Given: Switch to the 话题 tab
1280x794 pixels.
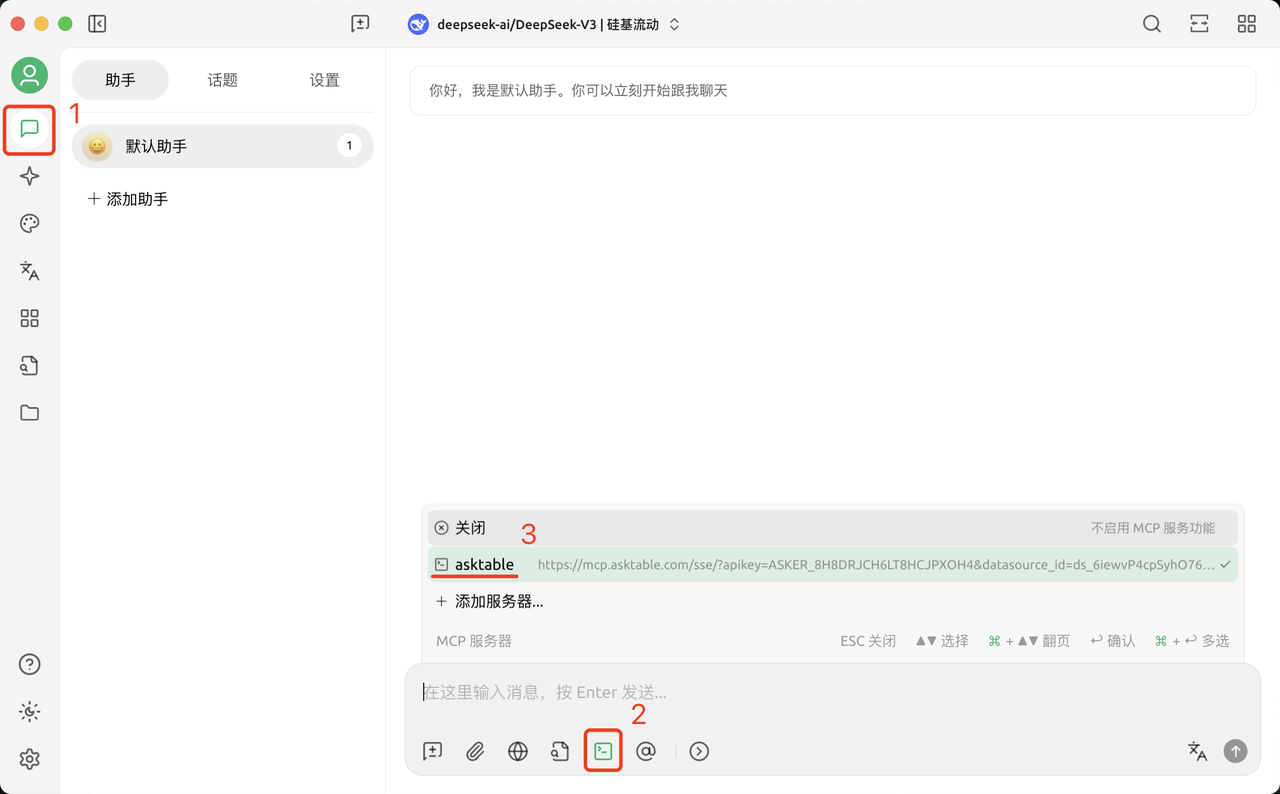Looking at the screenshot, I should 223,80.
